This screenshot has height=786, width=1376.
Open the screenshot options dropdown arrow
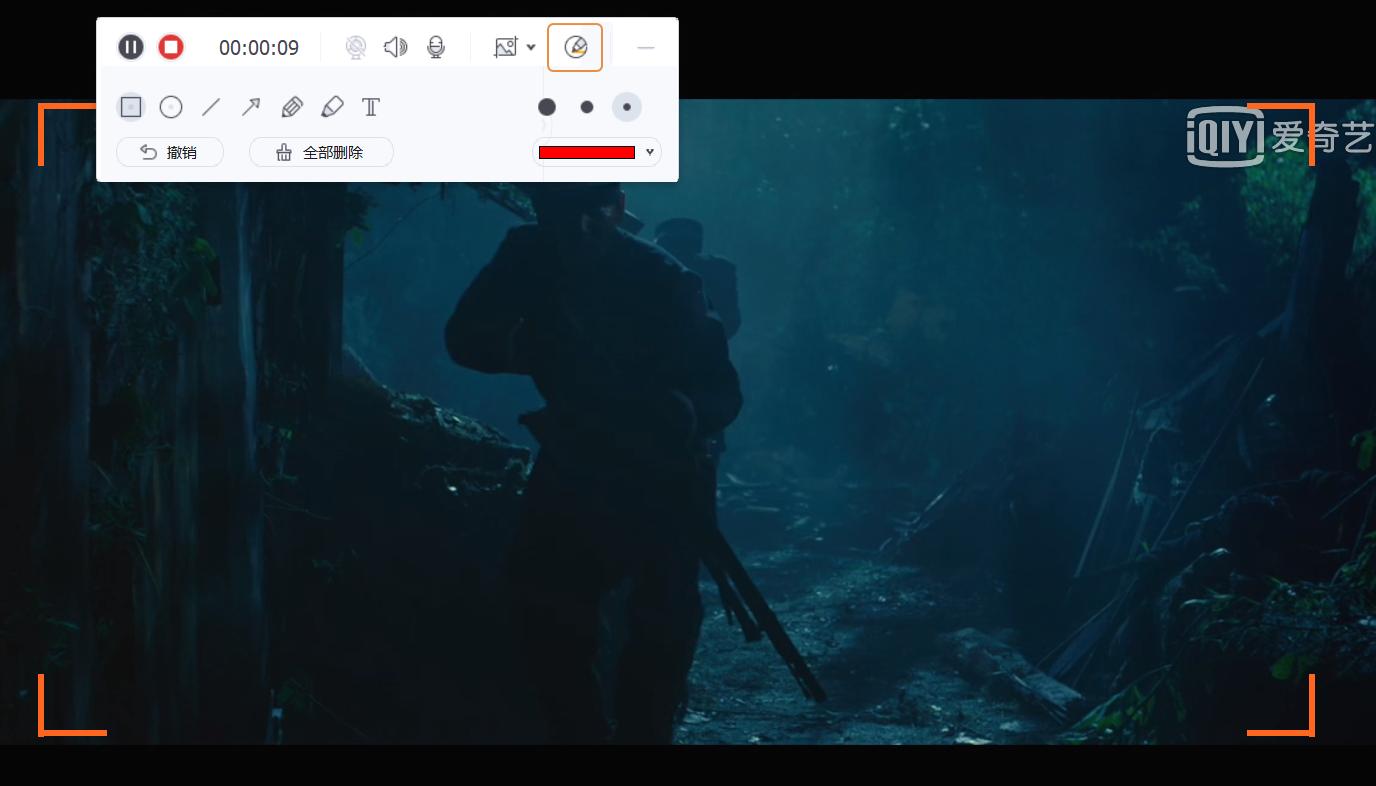pyautogui.click(x=531, y=47)
